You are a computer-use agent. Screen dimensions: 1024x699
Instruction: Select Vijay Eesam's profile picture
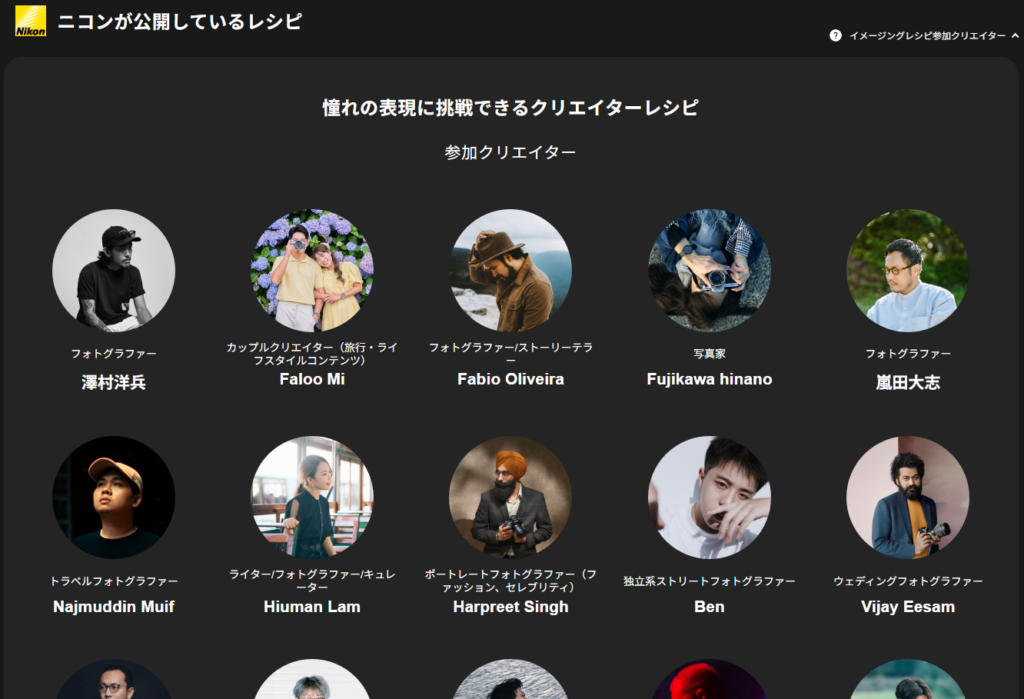(x=907, y=497)
